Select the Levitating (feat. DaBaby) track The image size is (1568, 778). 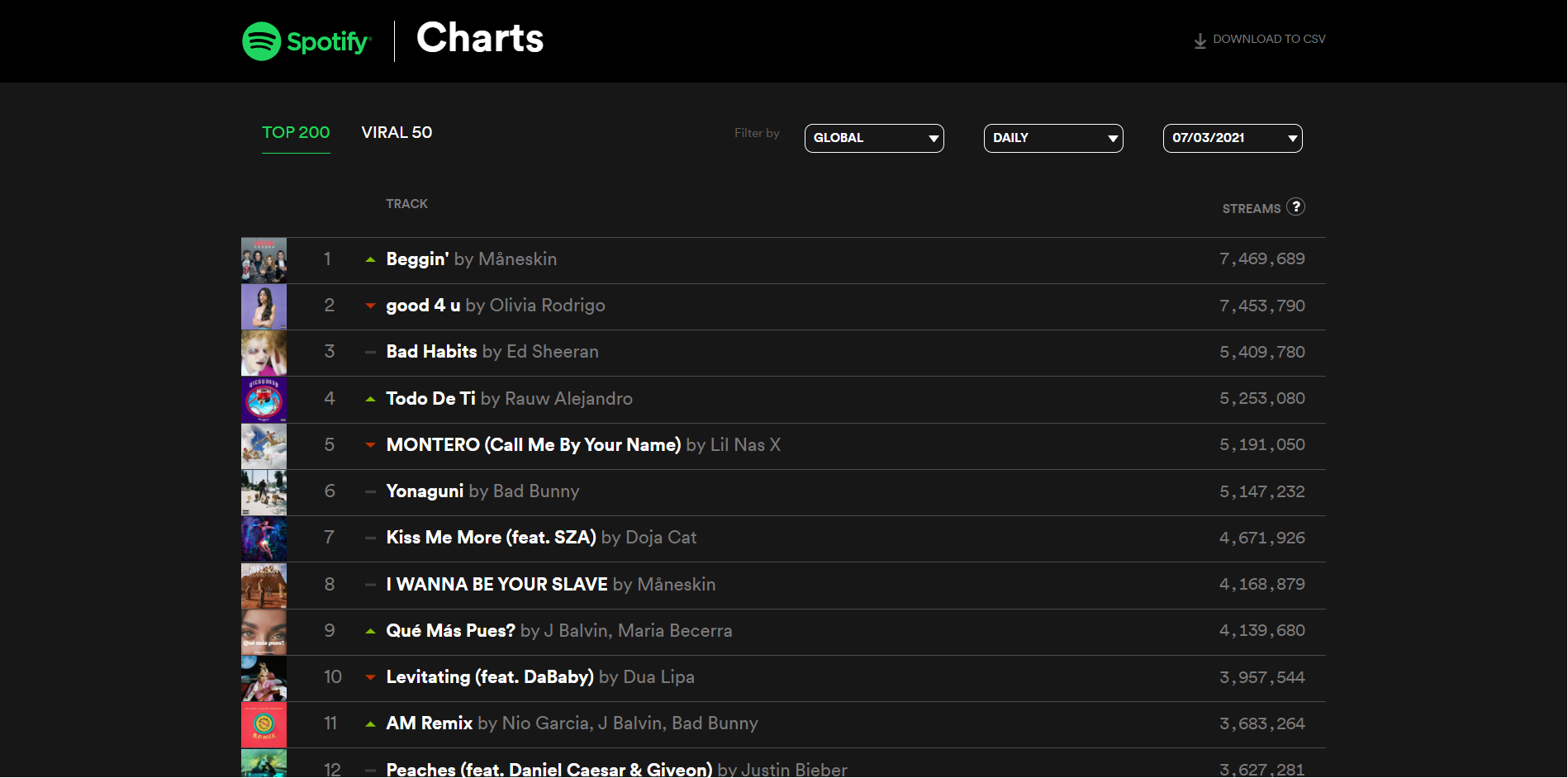click(x=490, y=677)
